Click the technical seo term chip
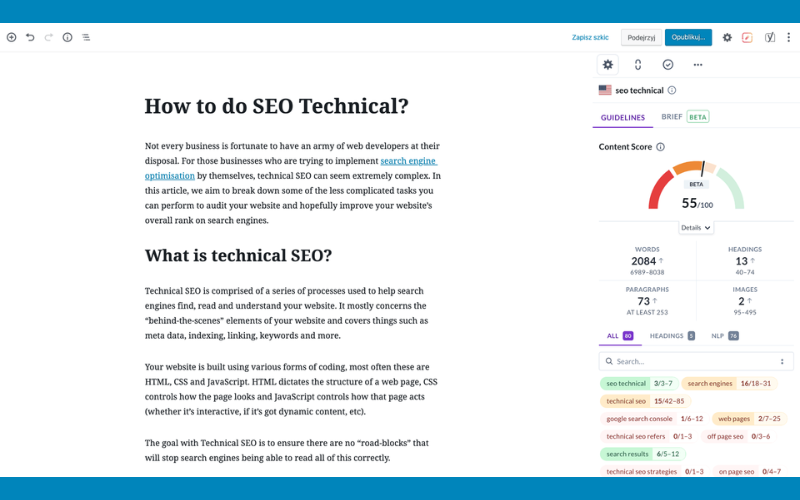 coord(645,401)
